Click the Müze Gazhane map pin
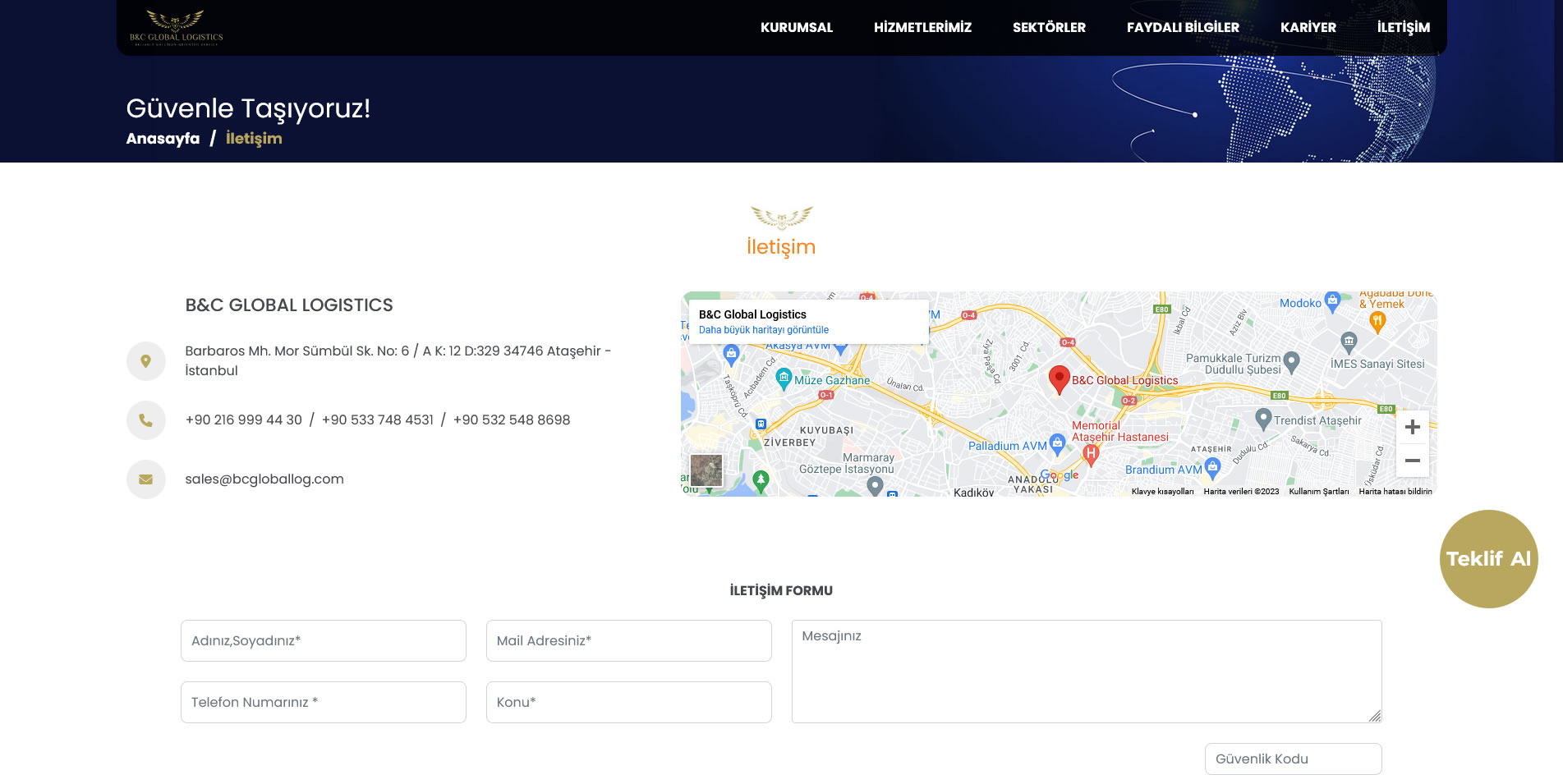This screenshot has height=784, width=1563. 784,379
